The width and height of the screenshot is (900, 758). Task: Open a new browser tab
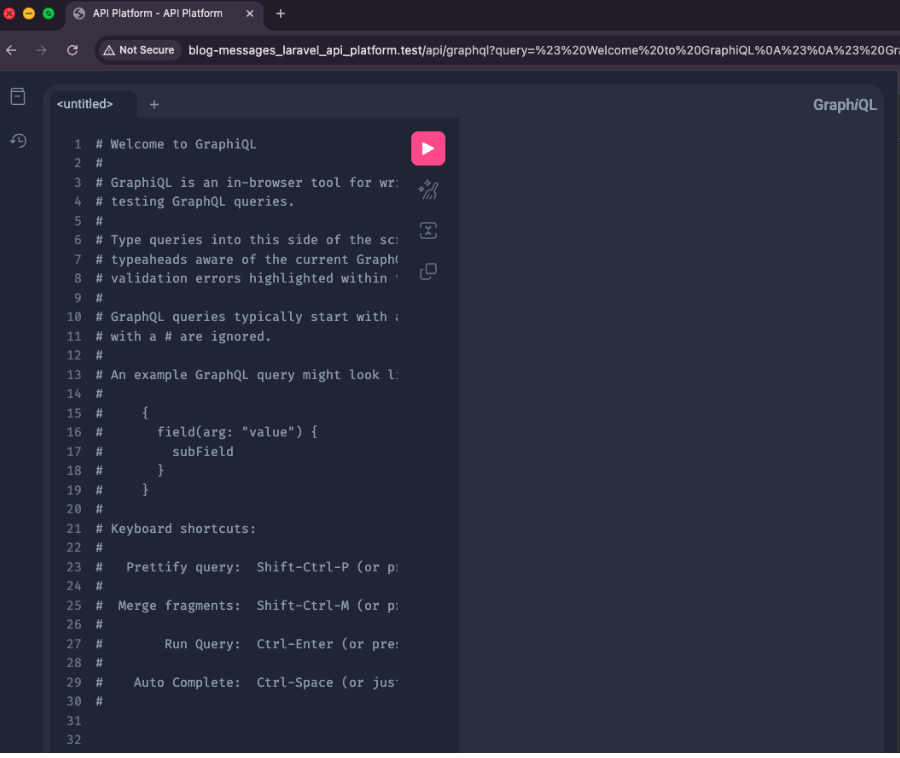[x=280, y=13]
